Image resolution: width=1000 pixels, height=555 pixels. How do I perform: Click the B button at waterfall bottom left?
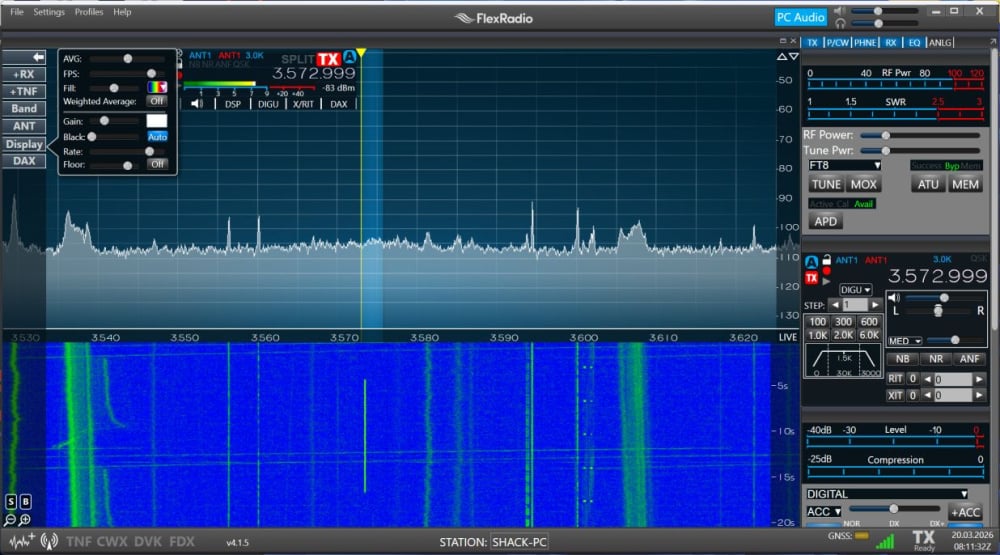(26, 501)
